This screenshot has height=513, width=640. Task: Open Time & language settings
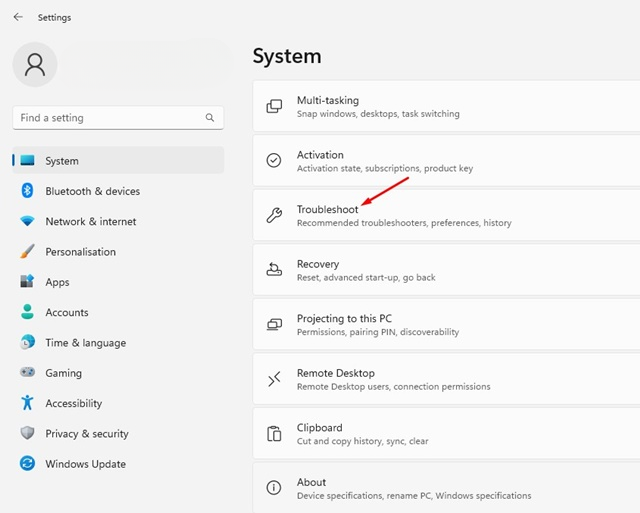coord(118,342)
